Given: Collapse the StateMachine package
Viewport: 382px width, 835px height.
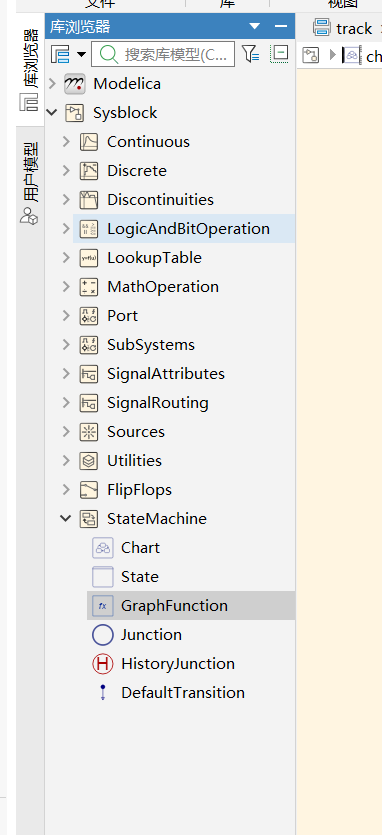Looking at the screenshot, I should [x=66, y=519].
